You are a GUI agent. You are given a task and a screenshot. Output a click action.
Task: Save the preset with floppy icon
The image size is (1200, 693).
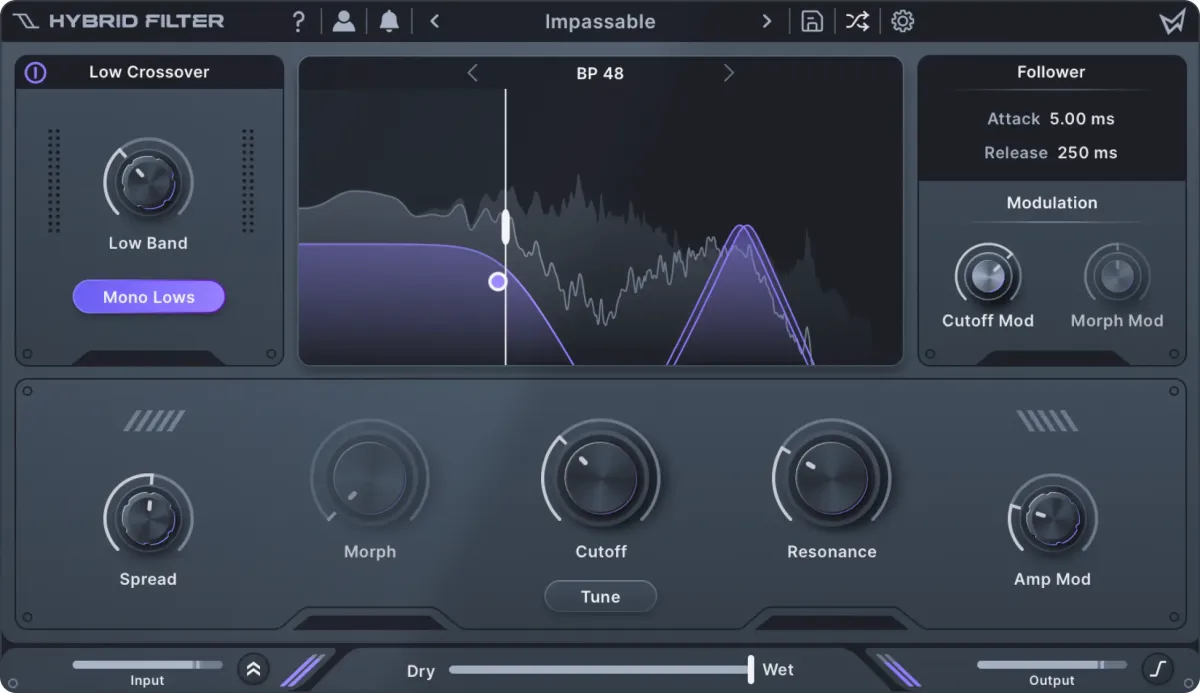812,22
